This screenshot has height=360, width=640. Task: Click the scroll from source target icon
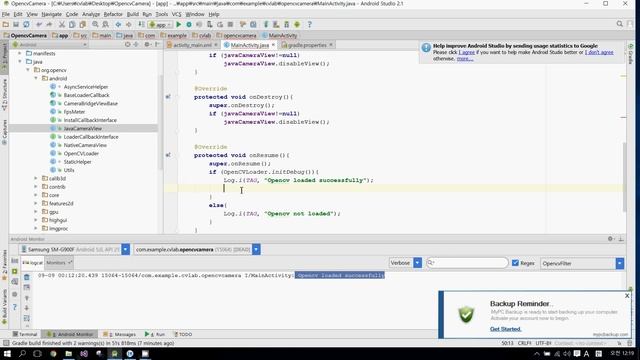click(x=128, y=44)
